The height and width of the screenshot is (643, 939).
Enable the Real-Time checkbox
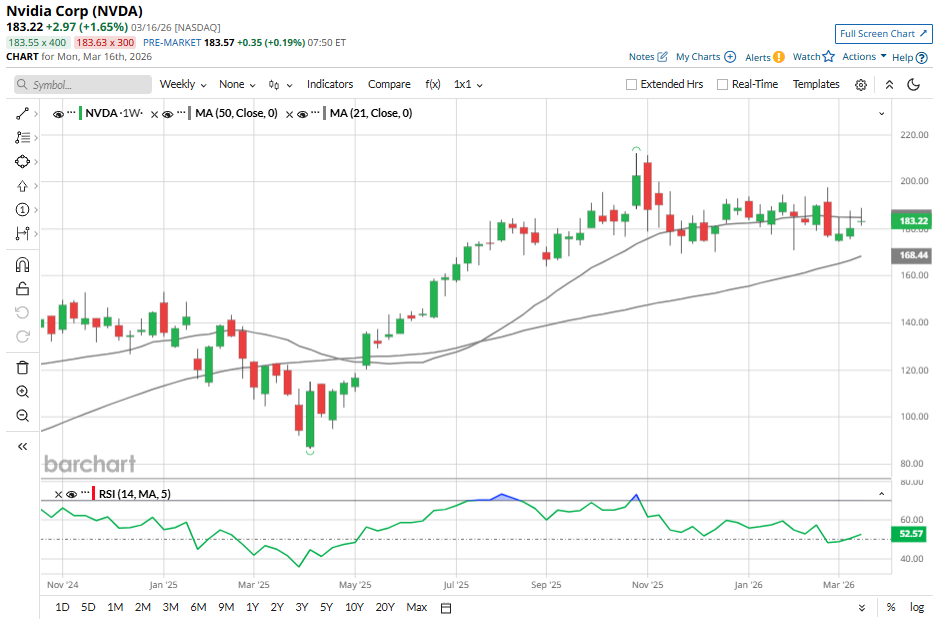722,85
